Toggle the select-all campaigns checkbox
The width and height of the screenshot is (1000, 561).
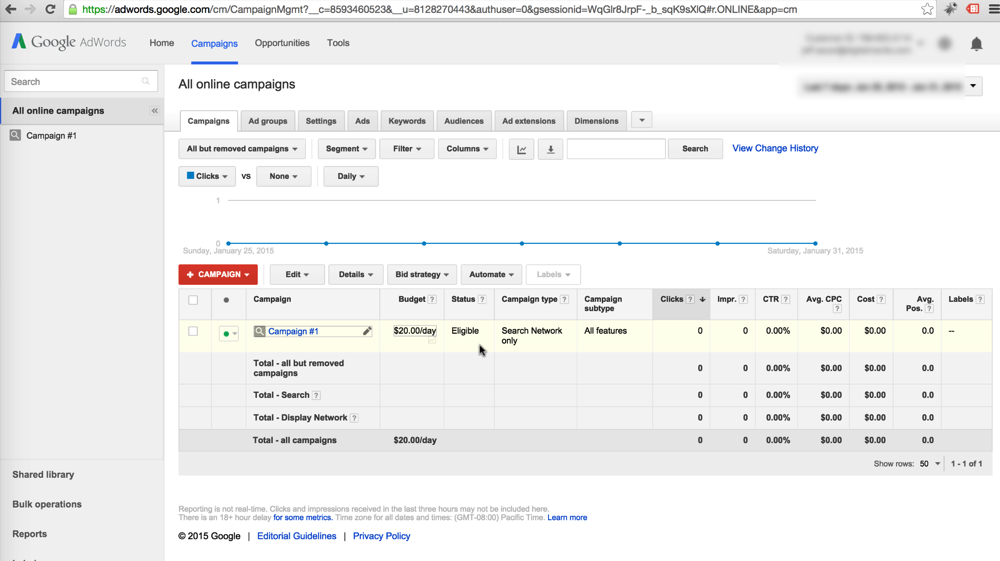[x=193, y=300]
